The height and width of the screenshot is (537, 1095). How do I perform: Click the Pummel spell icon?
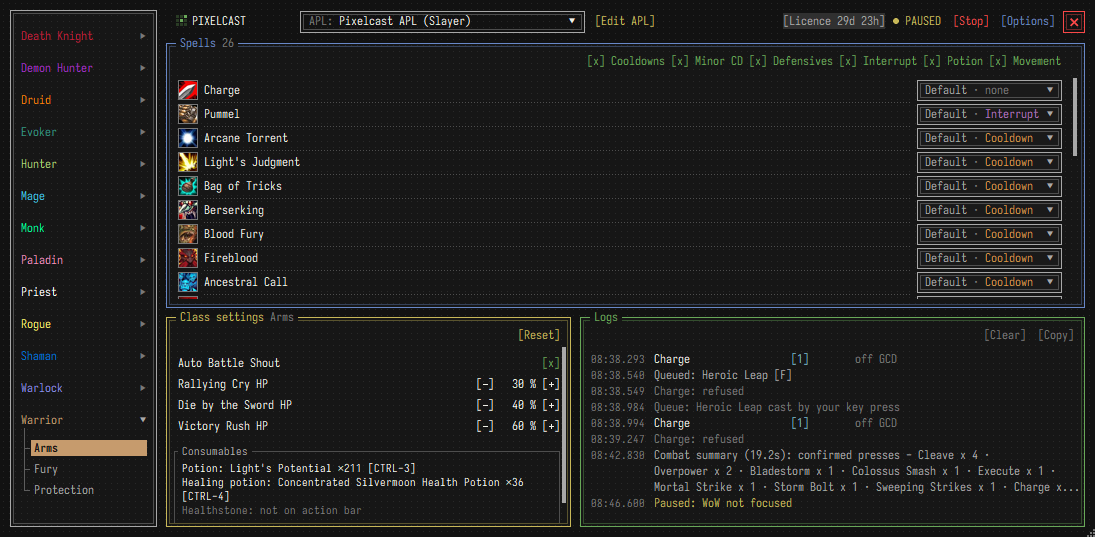coord(188,114)
